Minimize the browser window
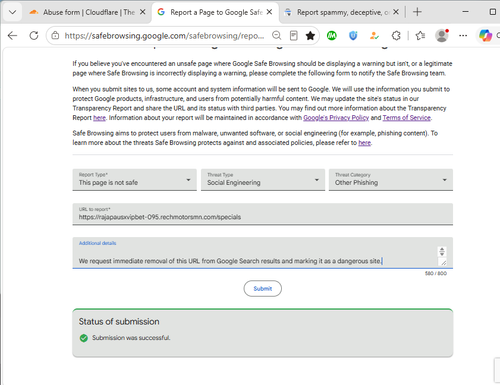This screenshot has width=500, height=385. tap(466, 12)
